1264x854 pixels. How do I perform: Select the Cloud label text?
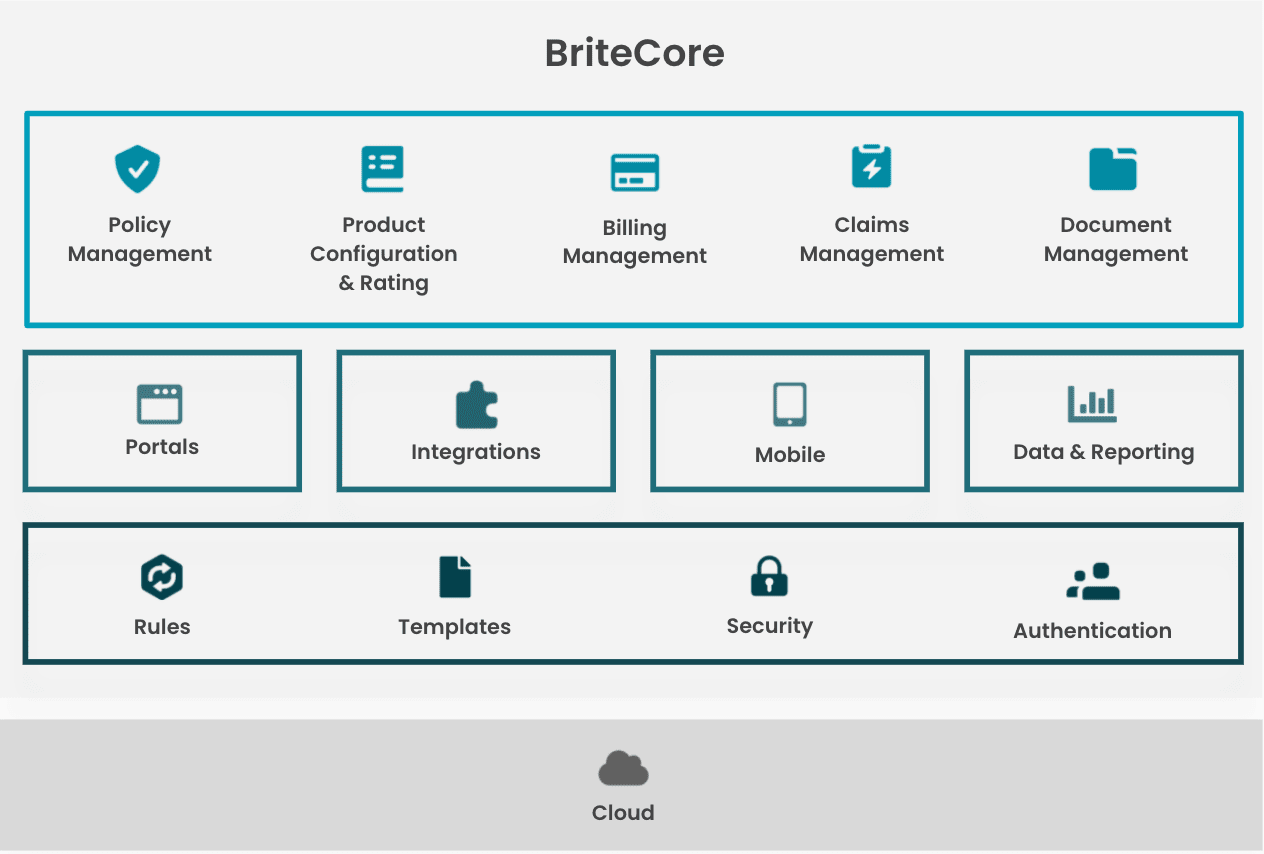pyautogui.click(x=623, y=813)
